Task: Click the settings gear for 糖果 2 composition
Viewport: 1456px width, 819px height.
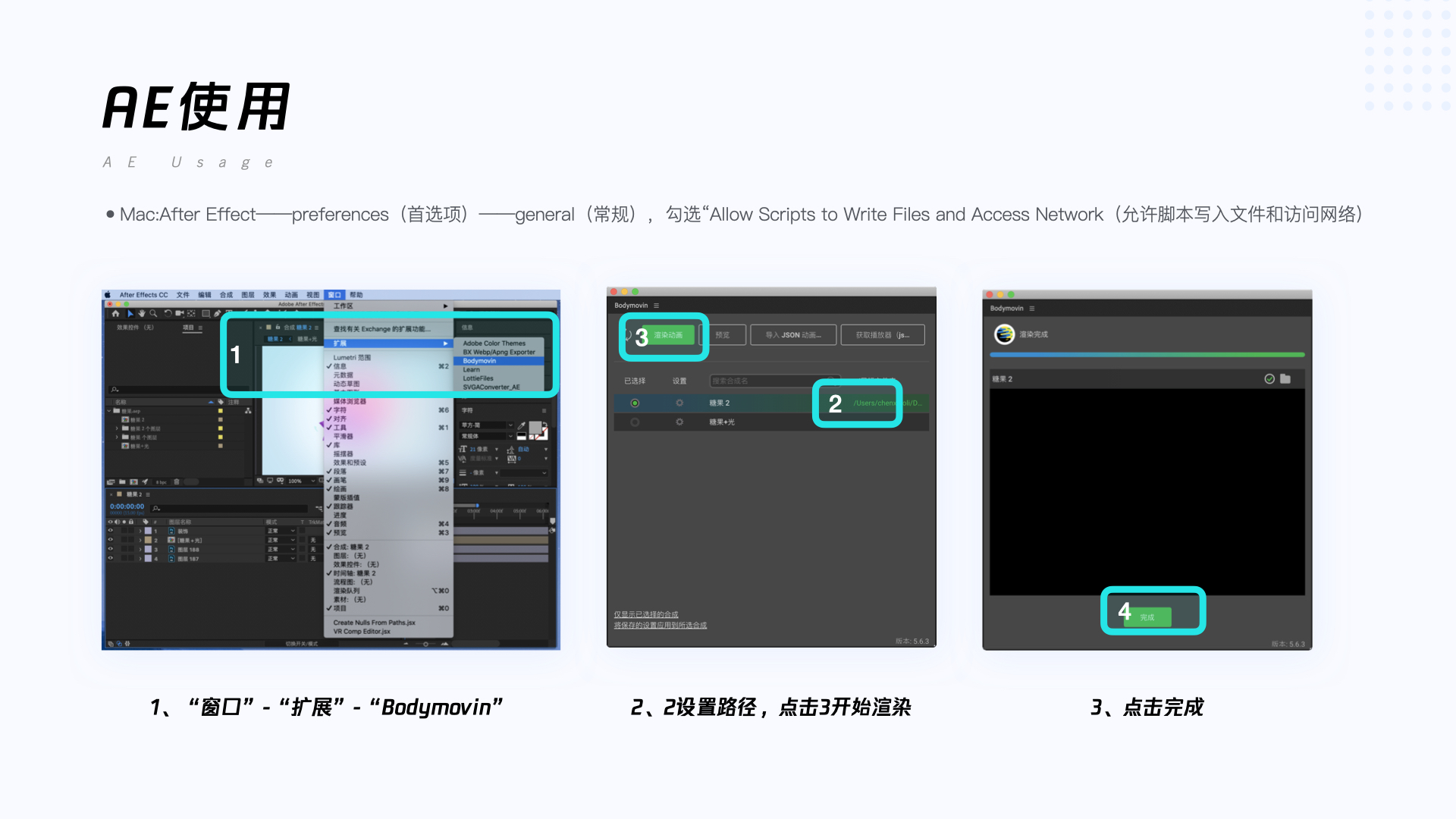Action: tap(679, 403)
